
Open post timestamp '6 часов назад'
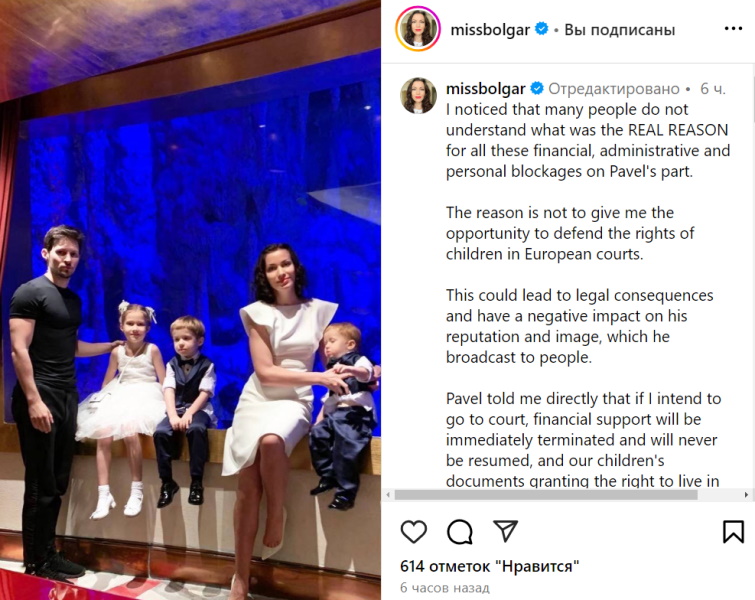pyautogui.click(x=444, y=588)
